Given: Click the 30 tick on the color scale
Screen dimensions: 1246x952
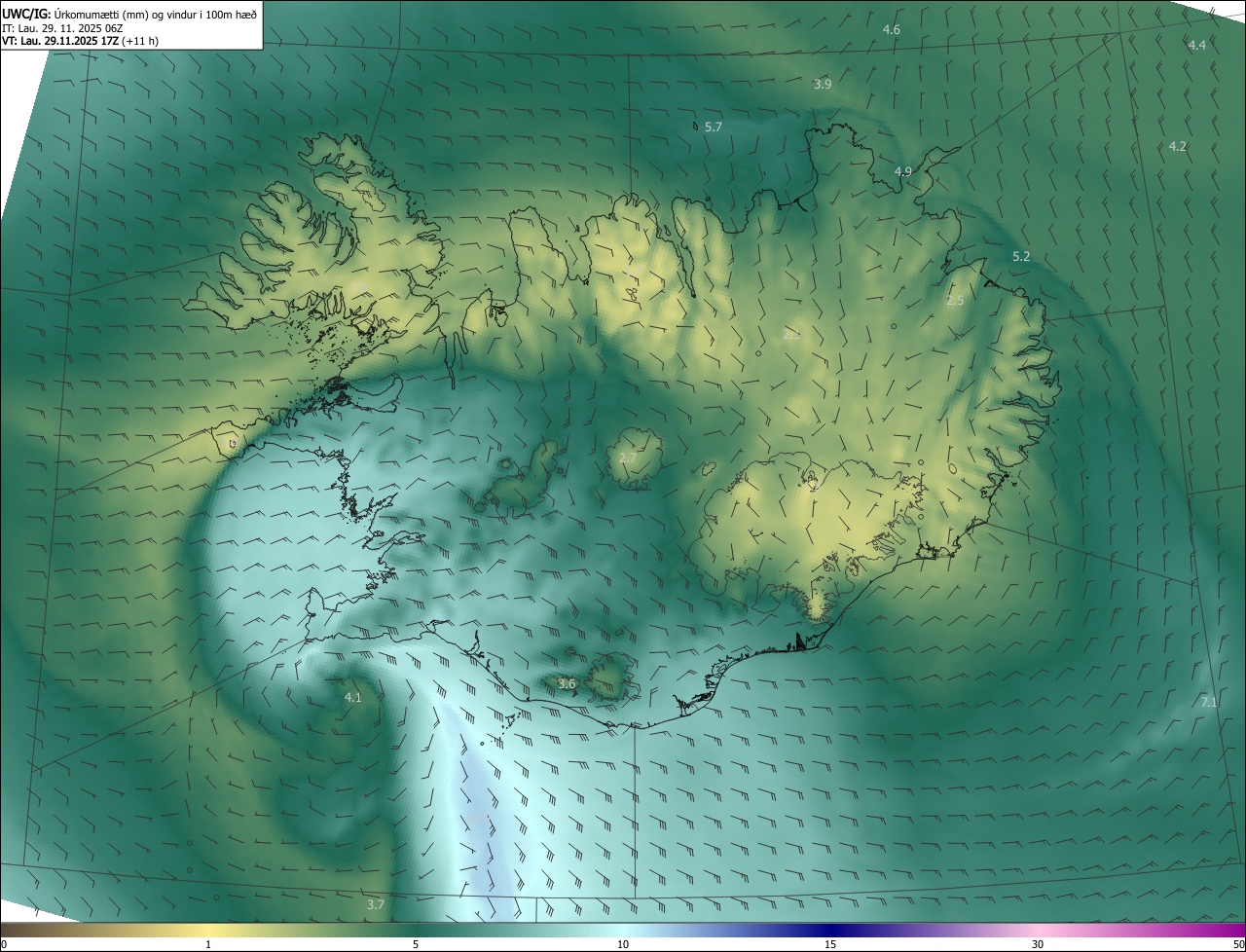Looking at the screenshot, I should (1038, 945).
